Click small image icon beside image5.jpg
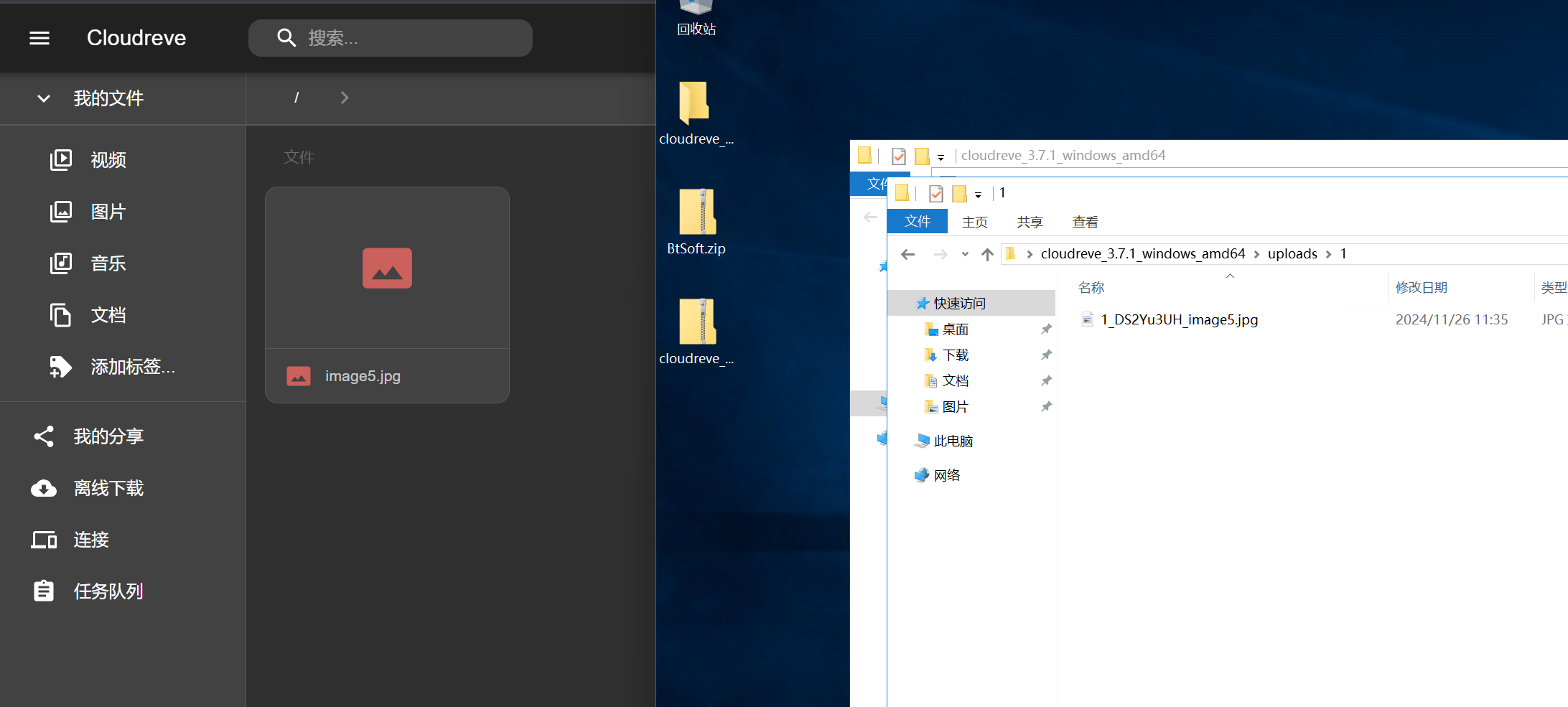The width and height of the screenshot is (1568, 707). coord(299,376)
